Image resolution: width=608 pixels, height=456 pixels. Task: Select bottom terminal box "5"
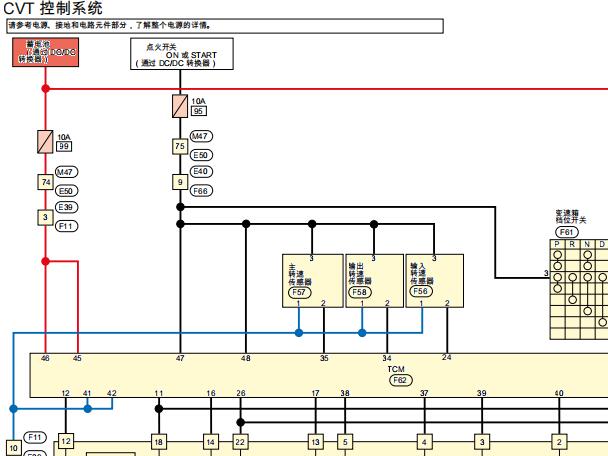coord(345,442)
